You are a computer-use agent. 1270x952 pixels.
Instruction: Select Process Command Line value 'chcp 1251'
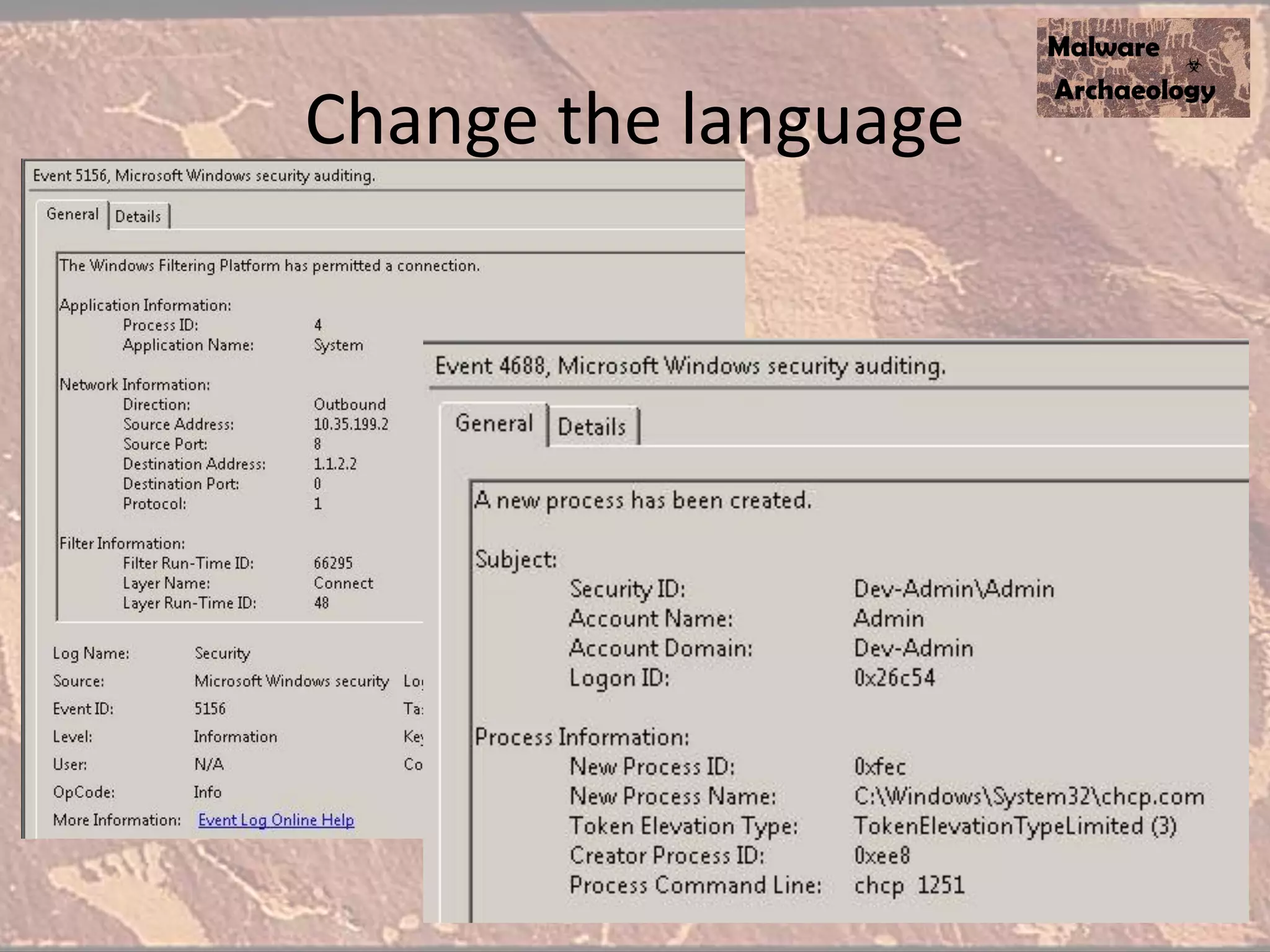[x=909, y=885]
